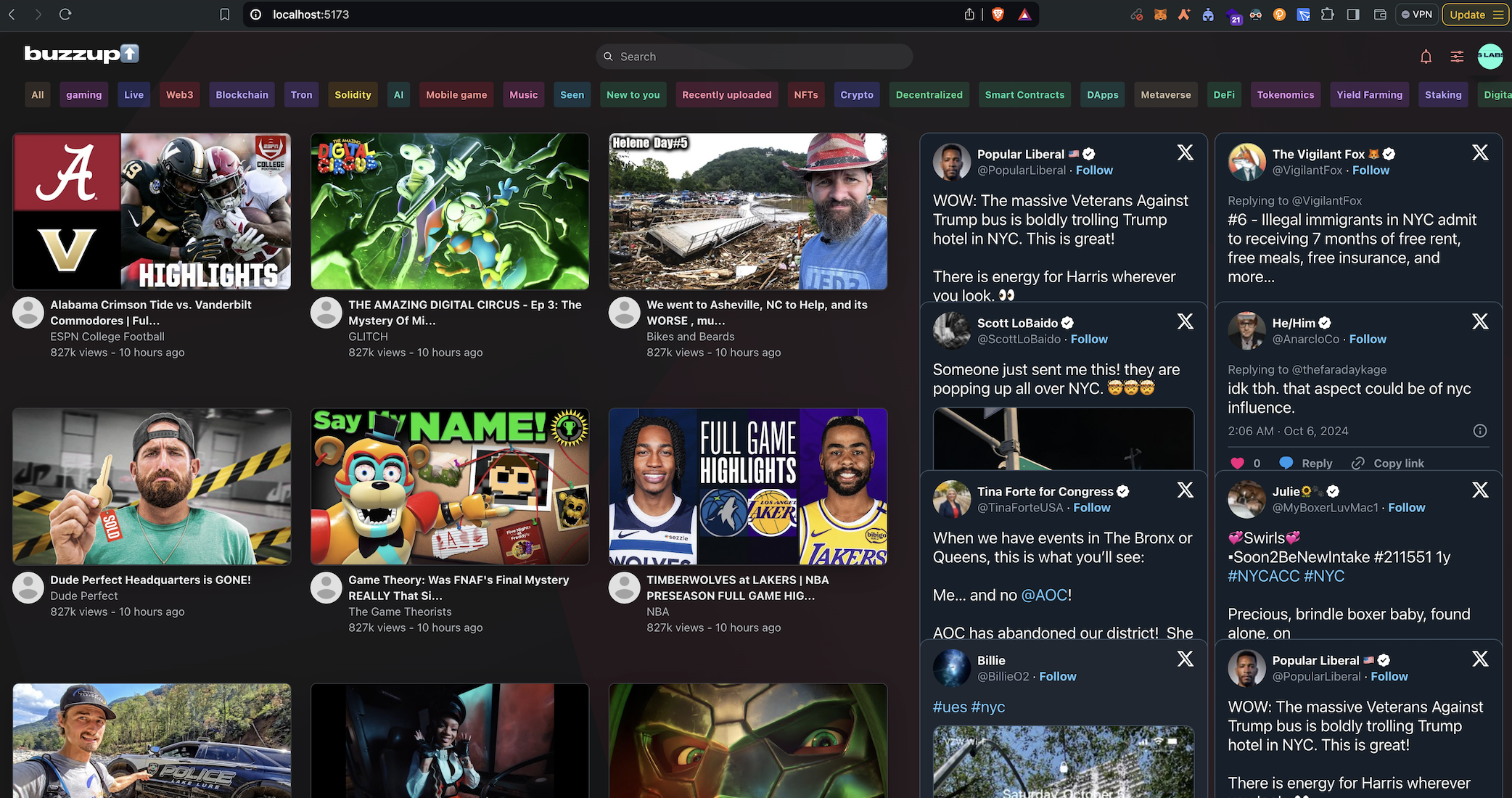The width and height of the screenshot is (1512, 798).
Task: Open the filter settings sliders icon
Action: 1457,57
